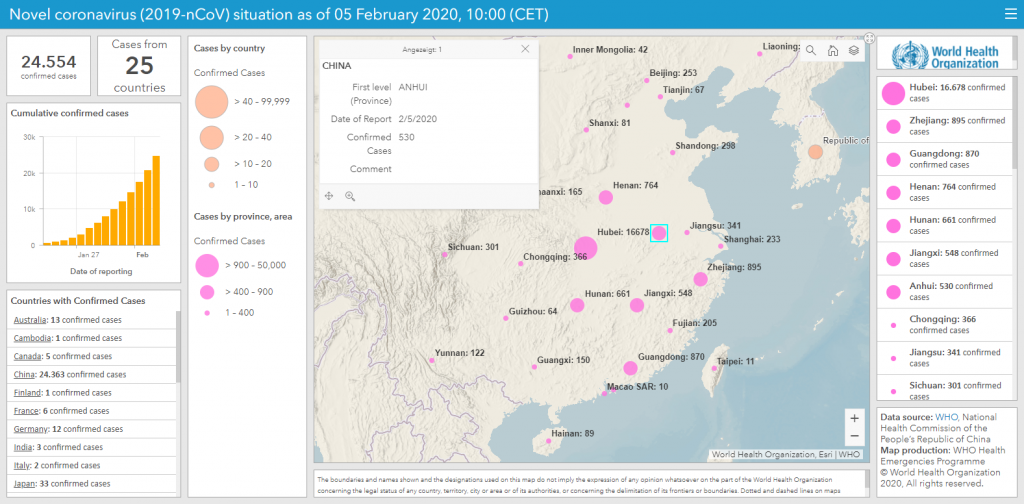Click the pan-to icon in popup
This screenshot has width=1024, height=504.
tap(328, 196)
